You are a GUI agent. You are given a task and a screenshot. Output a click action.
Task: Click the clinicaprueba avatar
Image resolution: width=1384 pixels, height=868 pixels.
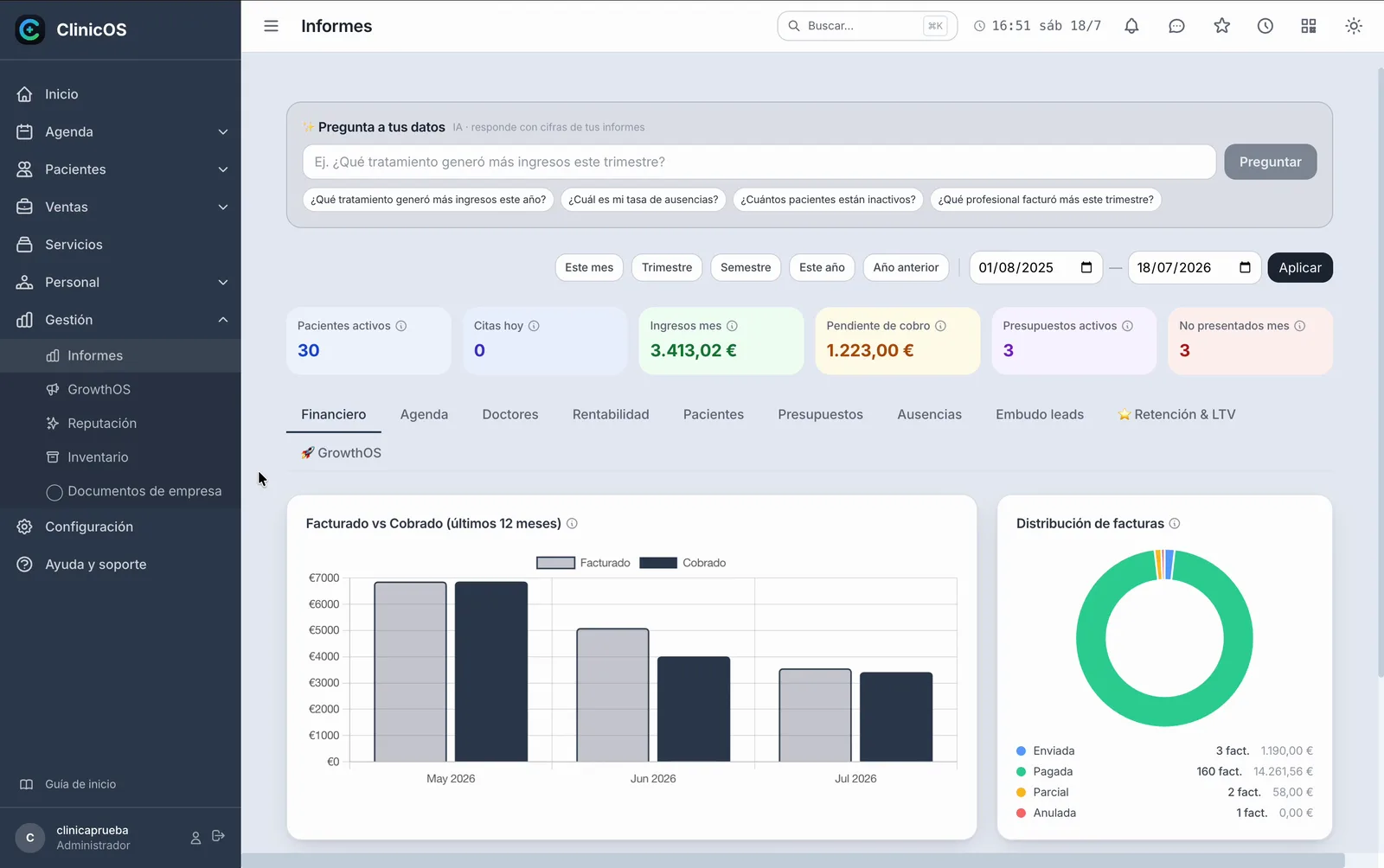tap(30, 837)
